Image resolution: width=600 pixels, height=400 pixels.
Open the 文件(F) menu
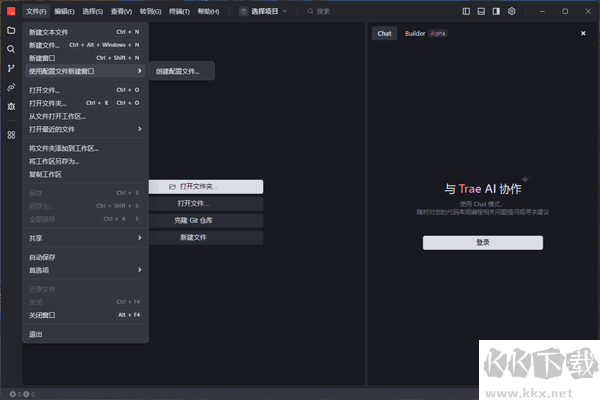36,11
